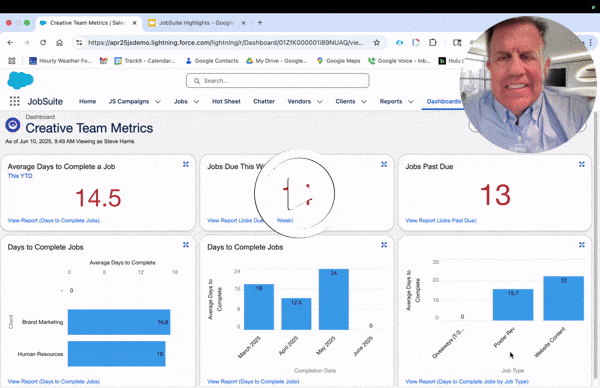Click the browser forward arrow
The image size is (600, 388).
pyautogui.click(x=26, y=42)
